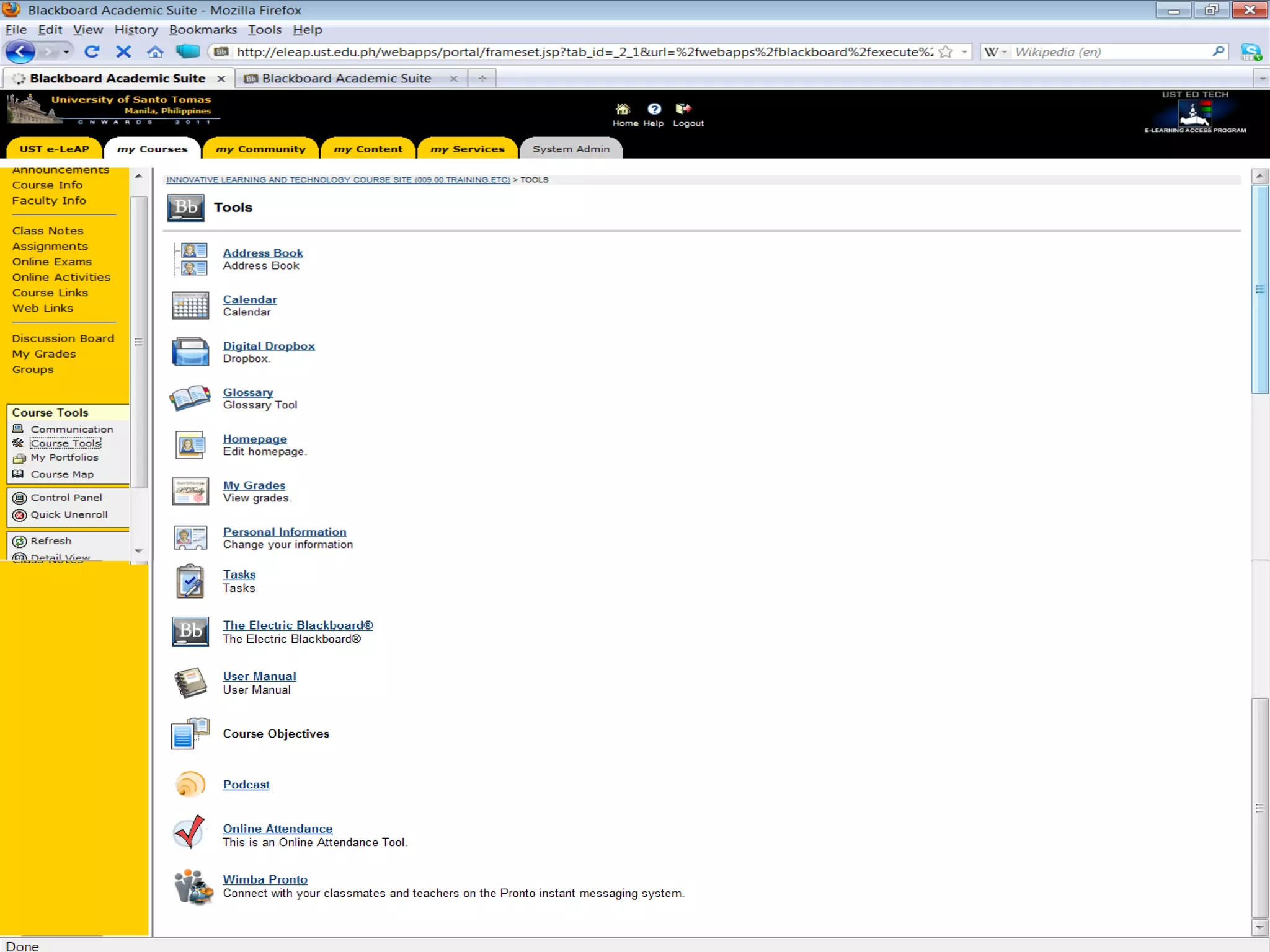This screenshot has height=952, width=1270.
Task: Open the Personal Information link
Action: coord(285,532)
